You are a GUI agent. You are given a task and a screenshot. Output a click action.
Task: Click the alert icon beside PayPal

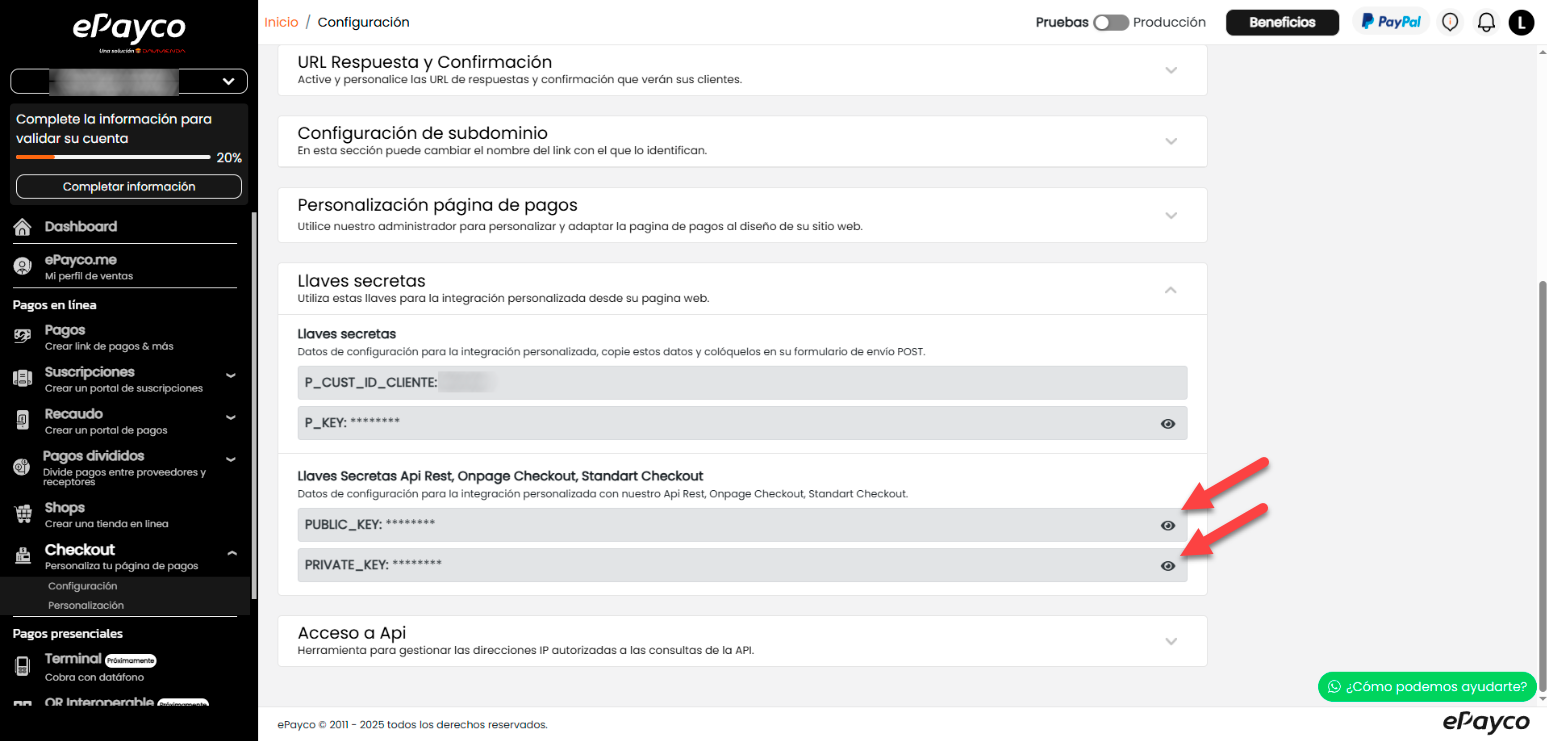(x=1450, y=22)
